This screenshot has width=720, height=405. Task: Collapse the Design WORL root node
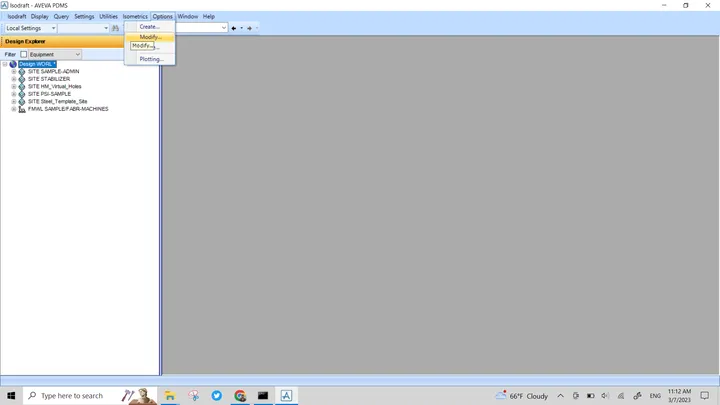5,64
